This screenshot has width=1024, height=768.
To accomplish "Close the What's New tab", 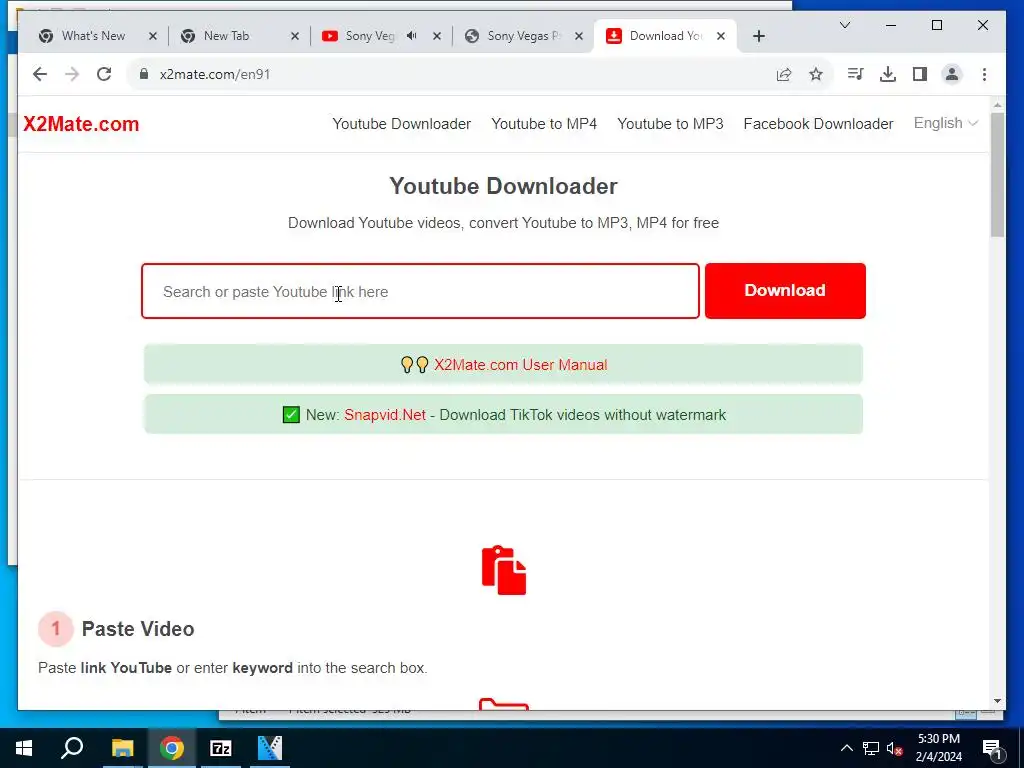I will coord(153,36).
